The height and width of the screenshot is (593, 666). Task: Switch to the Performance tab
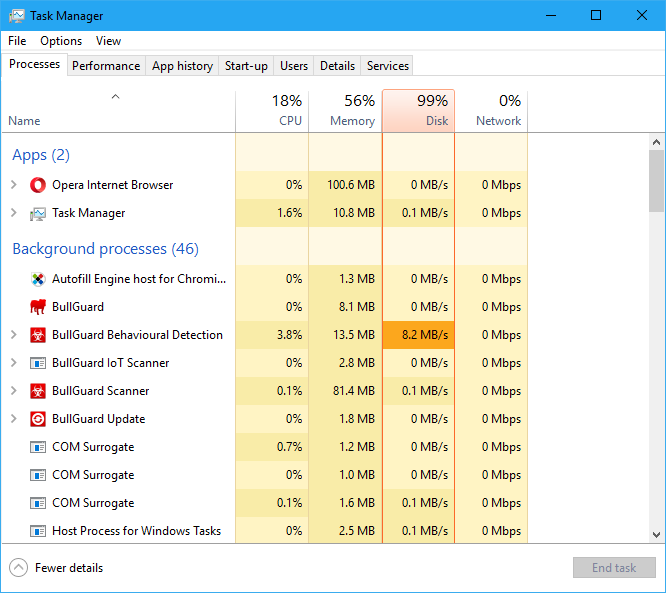pyautogui.click(x=106, y=66)
